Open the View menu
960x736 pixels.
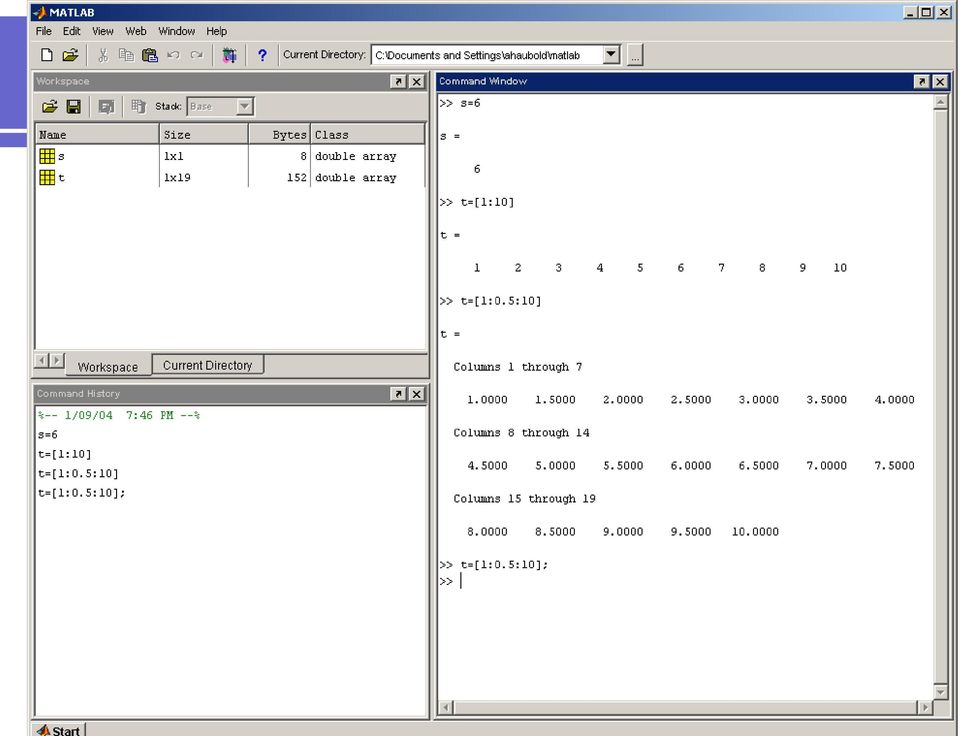pos(103,31)
